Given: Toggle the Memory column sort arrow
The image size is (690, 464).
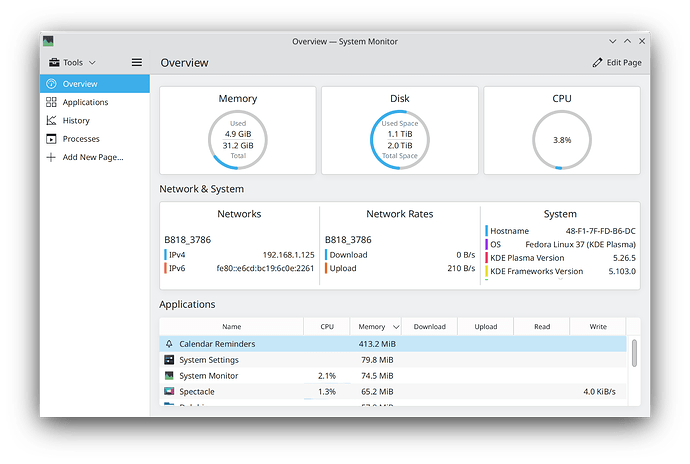Looking at the screenshot, I should (396, 327).
